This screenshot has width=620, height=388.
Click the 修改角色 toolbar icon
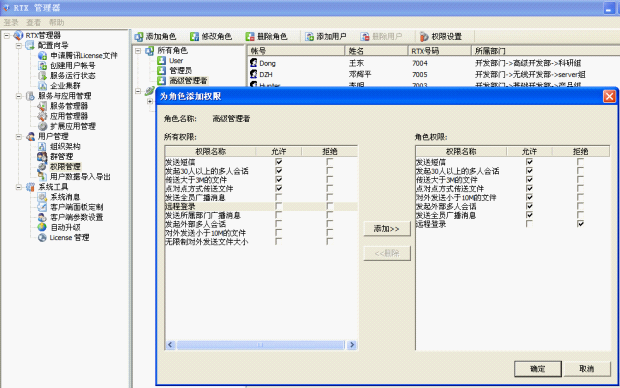194,37
